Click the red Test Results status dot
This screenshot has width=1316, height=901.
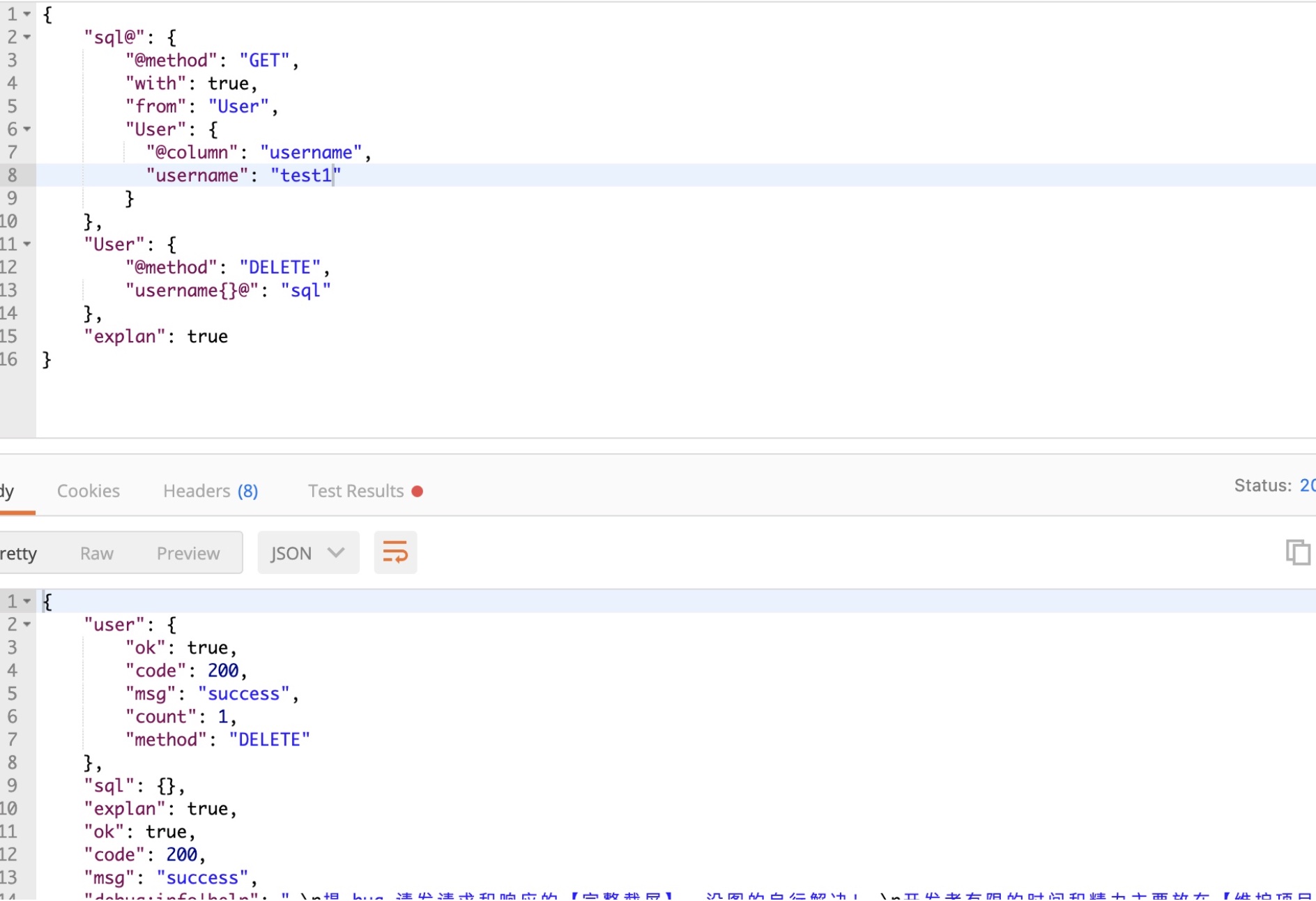(x=418, y=492)
